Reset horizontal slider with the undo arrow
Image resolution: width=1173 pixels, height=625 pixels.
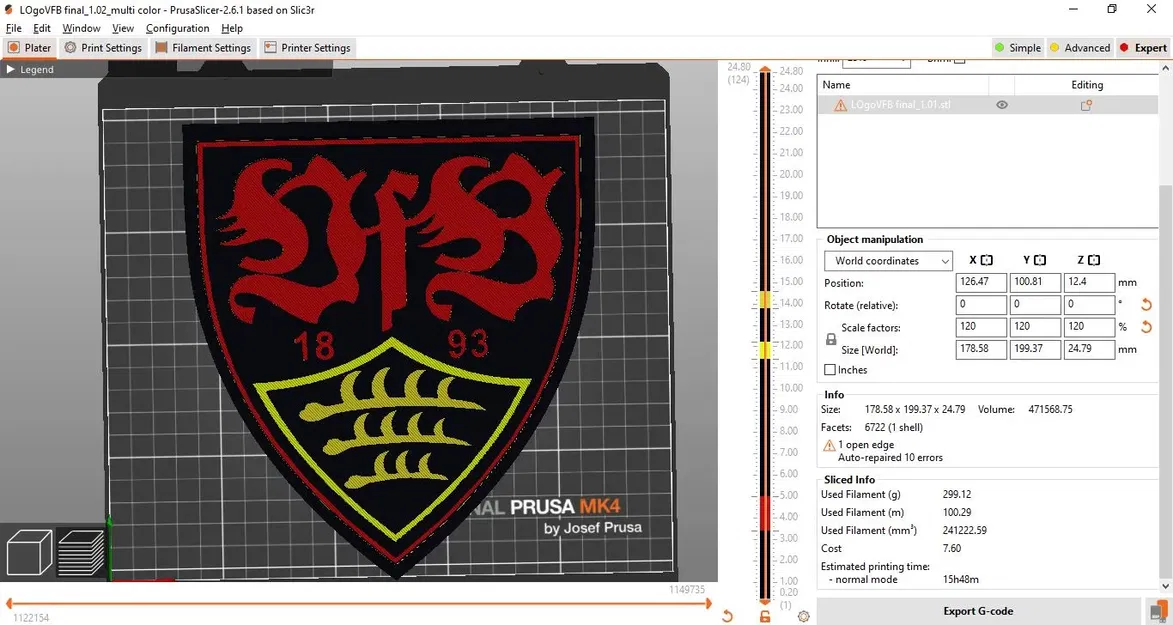pos(727,616)
